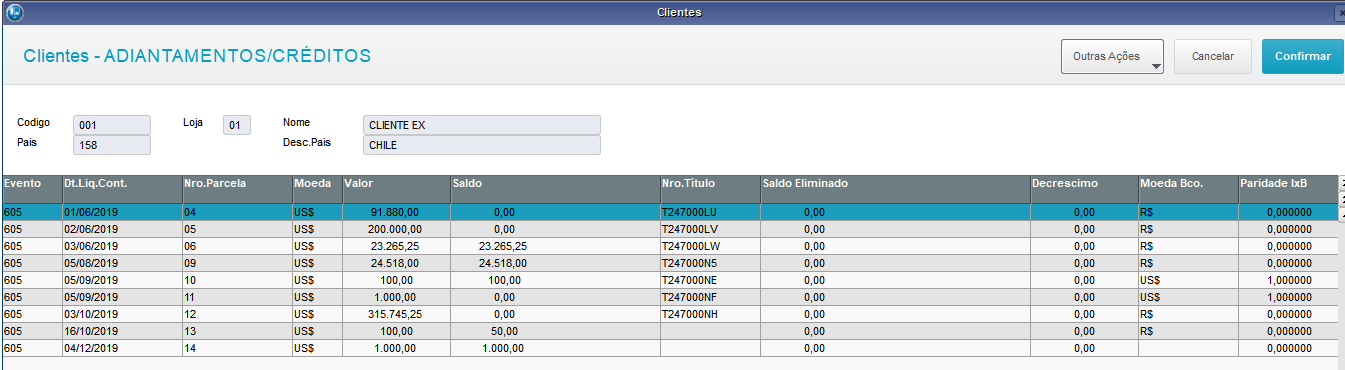Click parcela number 11 cell
Image resolution: width=1345 pixels, height=370 pixels.
[237, 296]
